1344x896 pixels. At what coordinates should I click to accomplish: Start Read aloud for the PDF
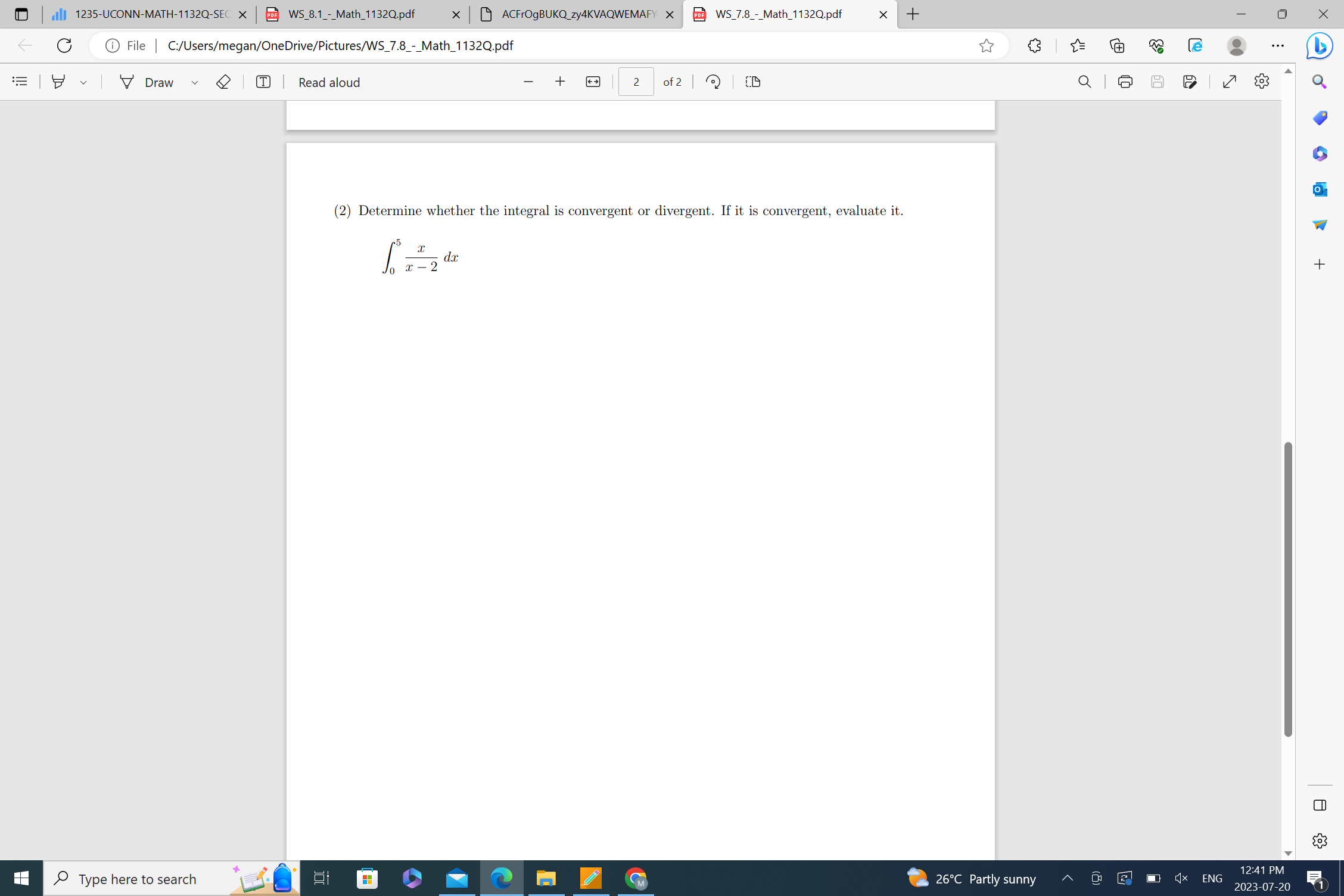coord(328,82)
